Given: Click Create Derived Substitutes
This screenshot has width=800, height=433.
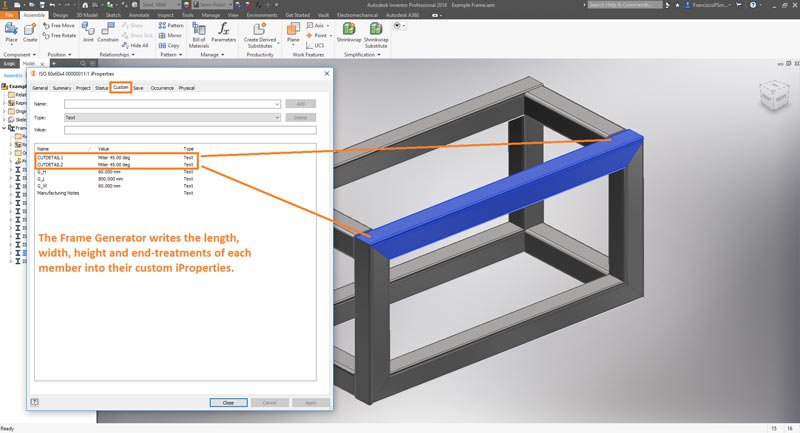Looking at the screenshot, I should (260, 35).
